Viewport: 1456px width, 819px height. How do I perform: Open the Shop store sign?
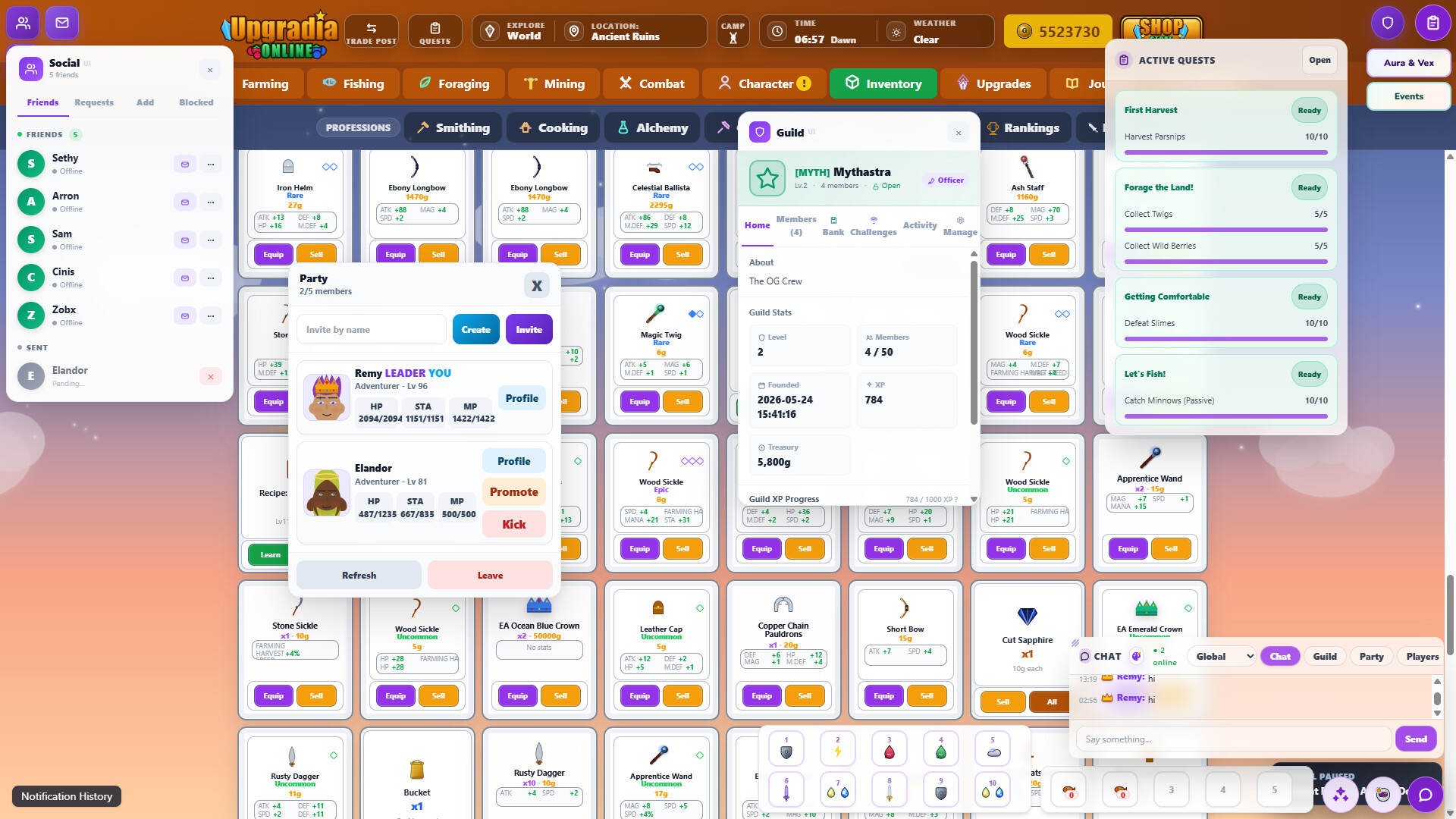tap(1162, 29)
